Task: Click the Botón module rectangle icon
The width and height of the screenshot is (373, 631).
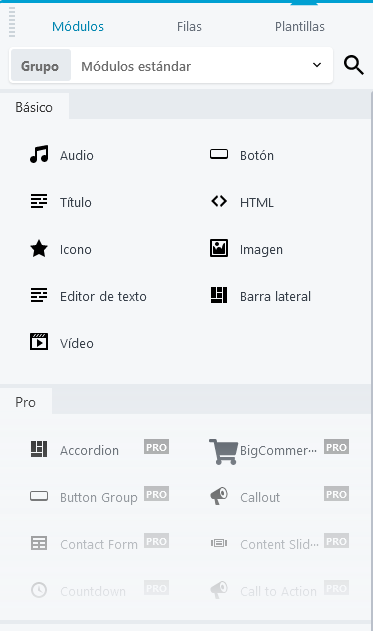Action: [x=219, y=154]
